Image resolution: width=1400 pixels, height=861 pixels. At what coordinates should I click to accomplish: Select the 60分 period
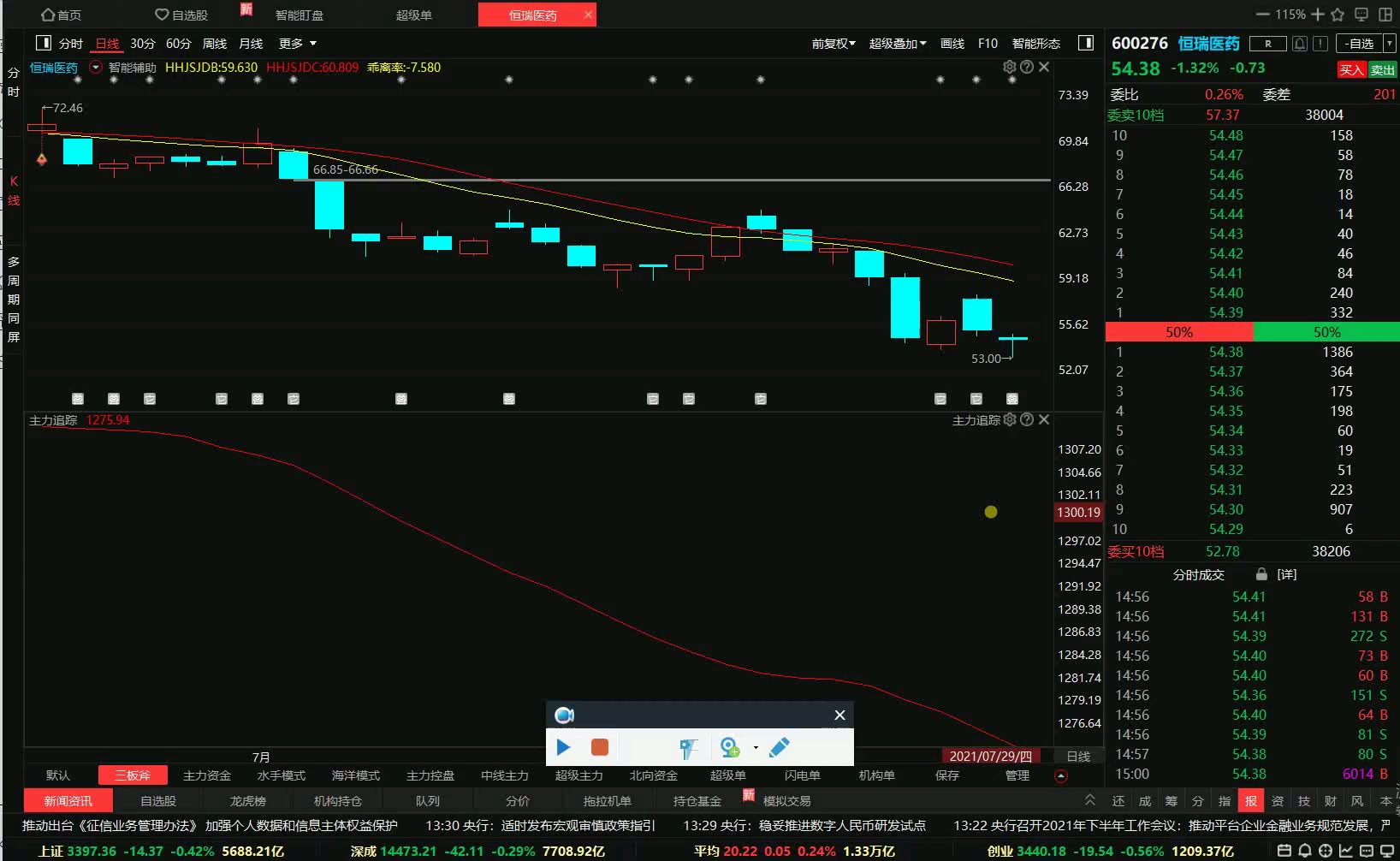pos(179,44)
